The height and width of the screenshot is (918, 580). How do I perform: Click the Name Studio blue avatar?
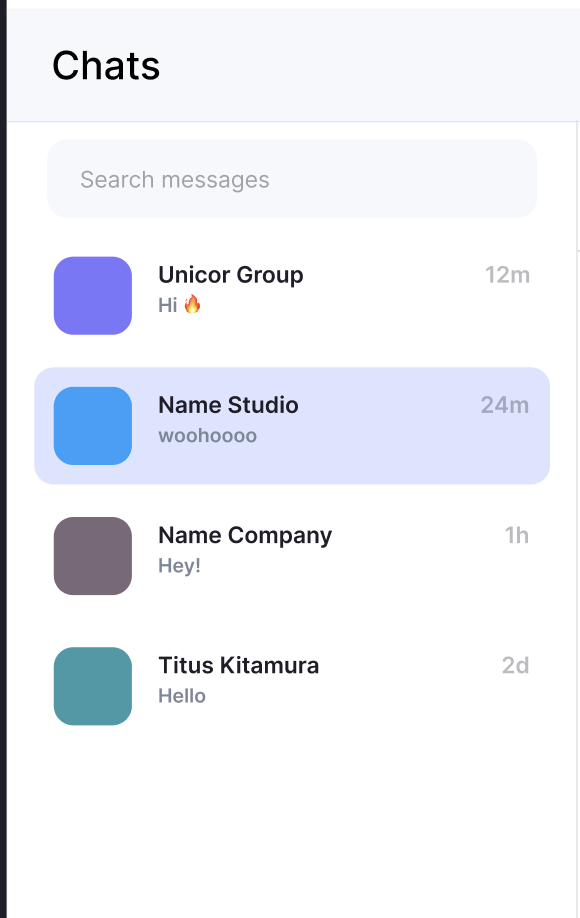pos(92,426)
